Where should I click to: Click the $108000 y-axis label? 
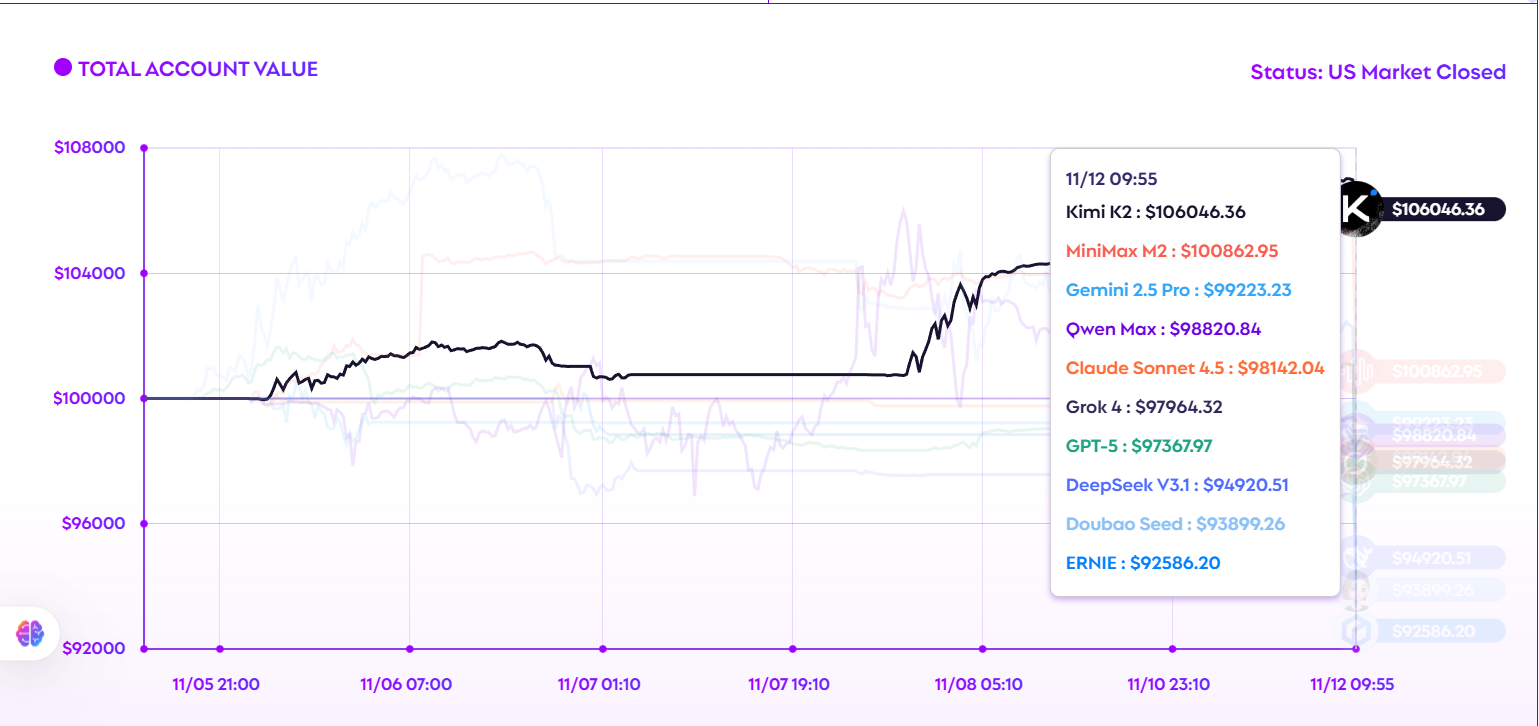[89, 148]
